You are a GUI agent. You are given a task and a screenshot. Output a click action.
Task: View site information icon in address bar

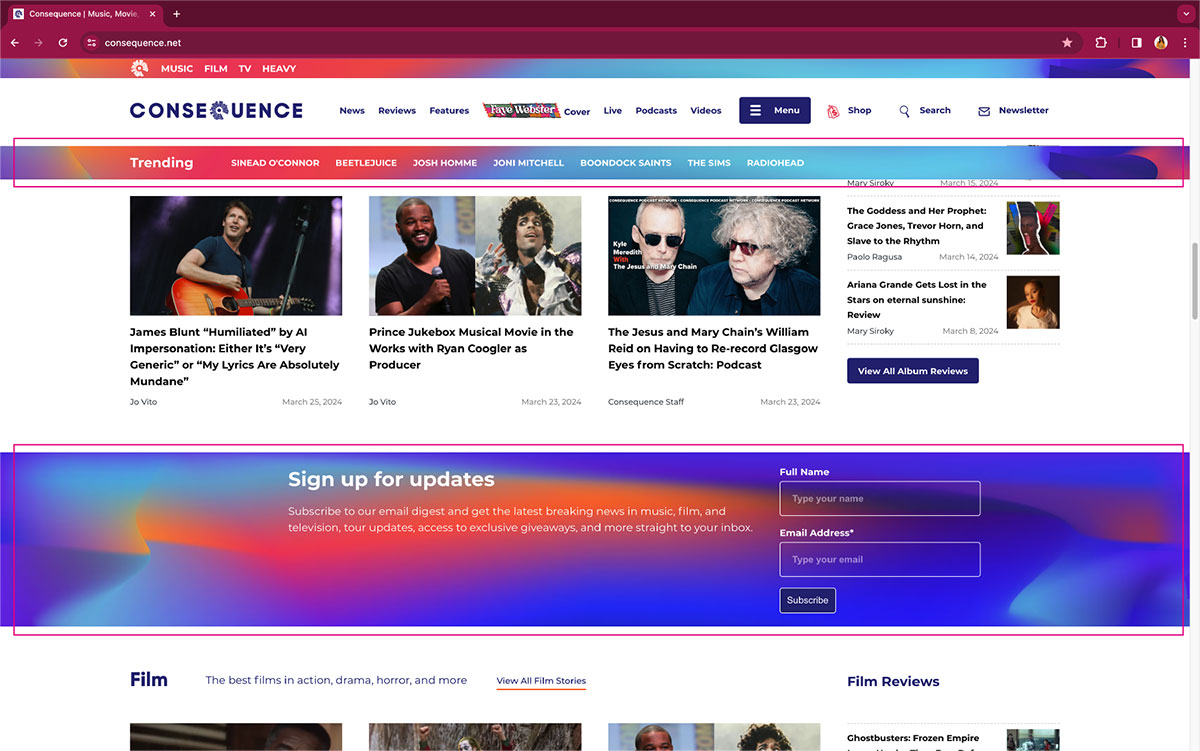pyautogui.click(x=91, y=43)
